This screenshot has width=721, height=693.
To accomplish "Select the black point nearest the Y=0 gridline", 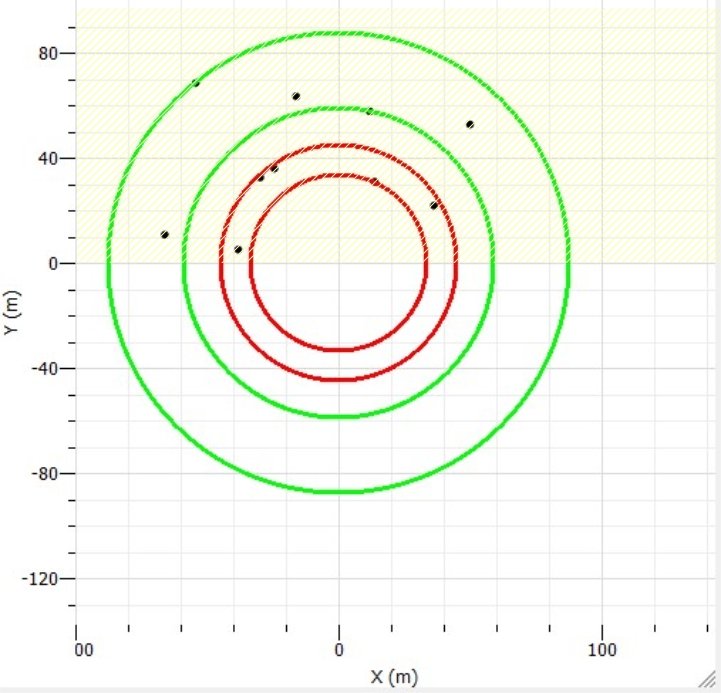I will 238,249.
